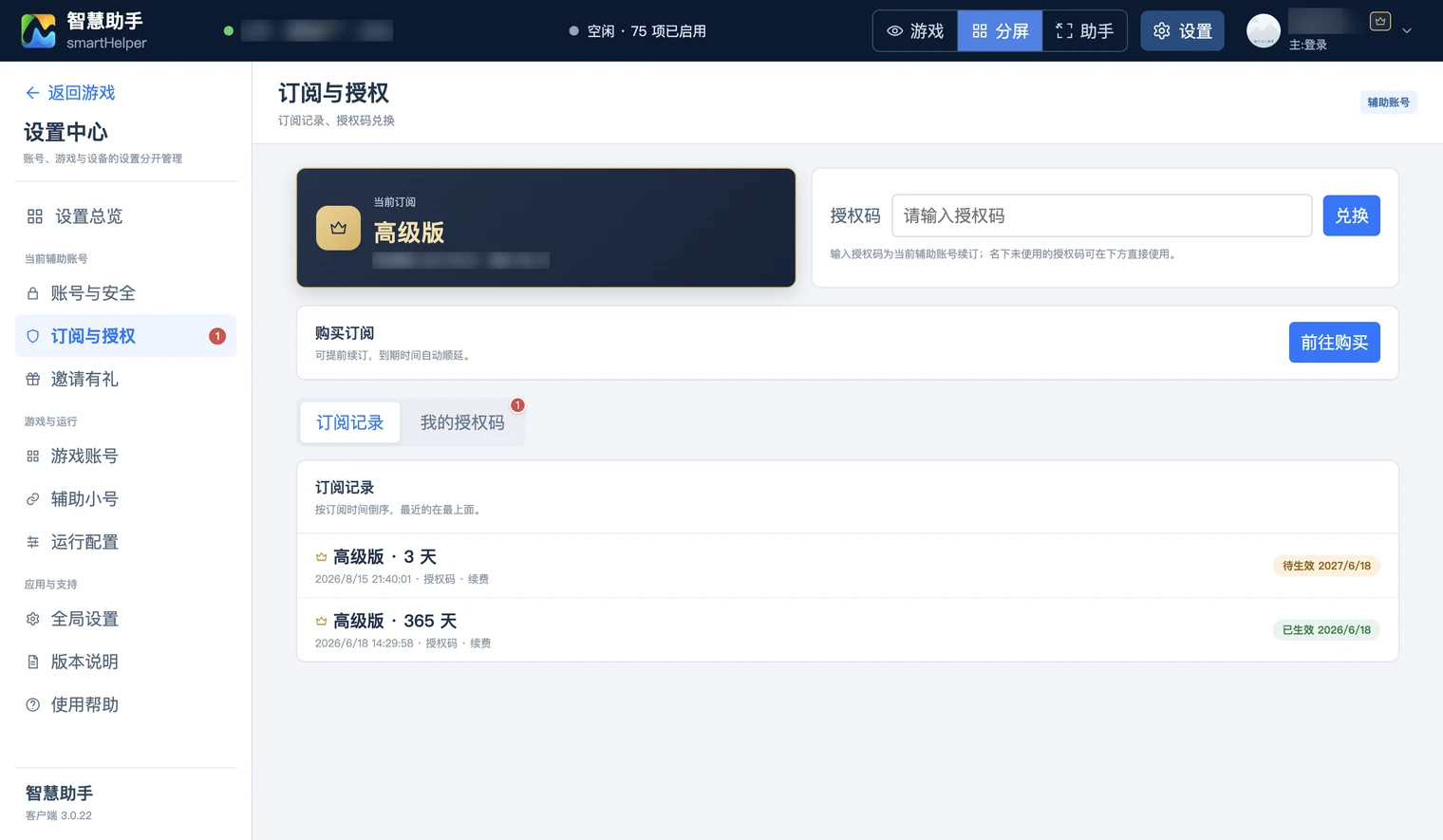Click the help icon for 使用帮助
The width and height of the screenshot is (1443, 840).
point(33,704)
